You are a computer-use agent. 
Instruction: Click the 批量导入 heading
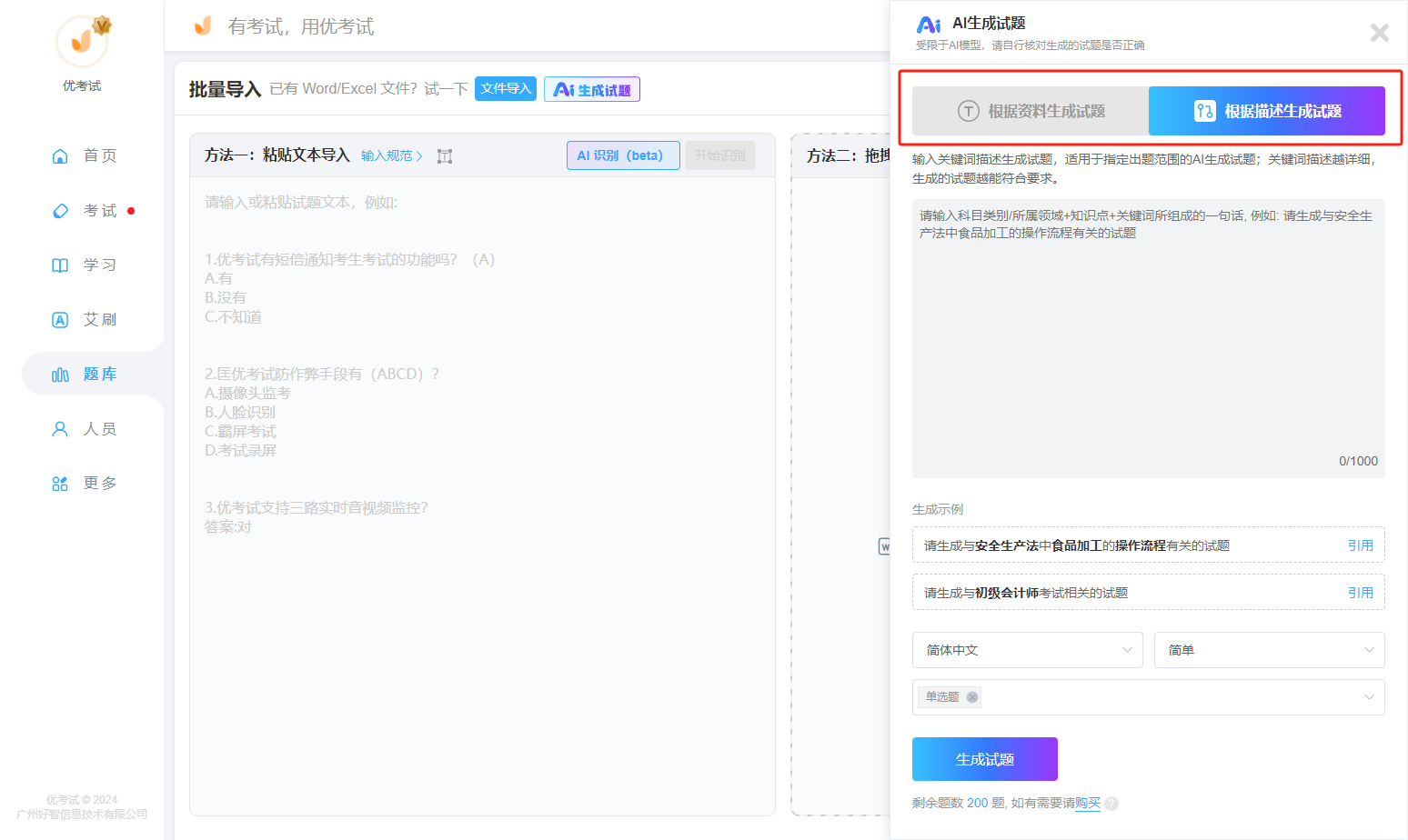(225, 89)
